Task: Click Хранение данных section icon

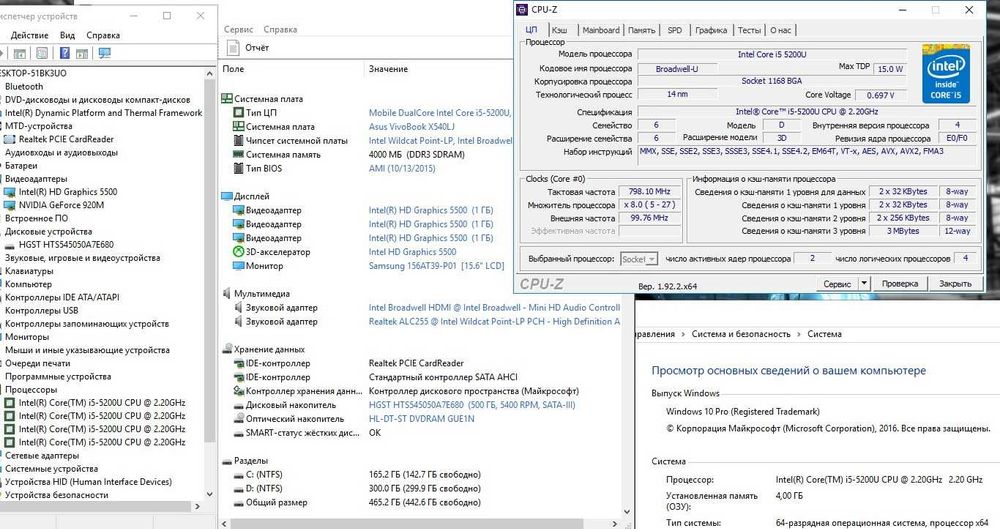Action: 226,349
